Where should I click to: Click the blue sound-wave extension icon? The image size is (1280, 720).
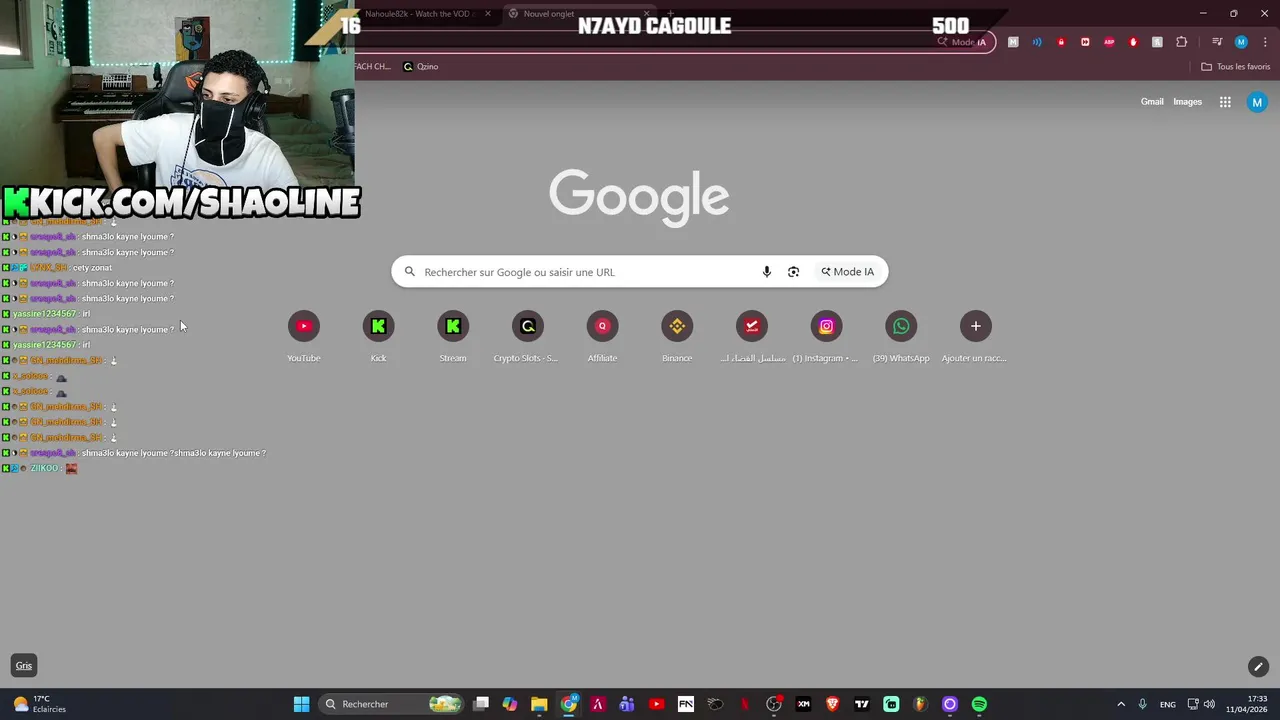point(1037,42)
